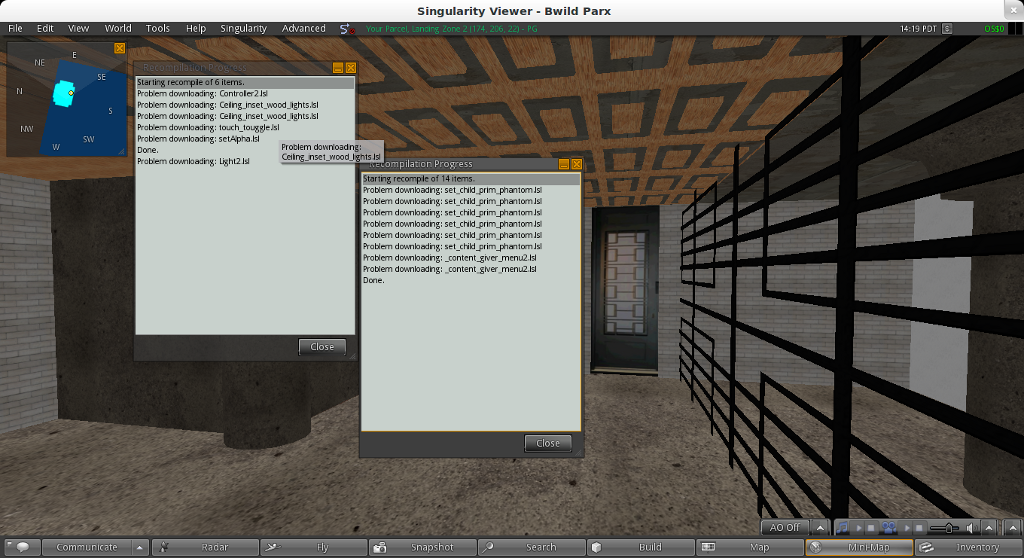
Task: Open the Inventory window
Action: coord(968,548)
